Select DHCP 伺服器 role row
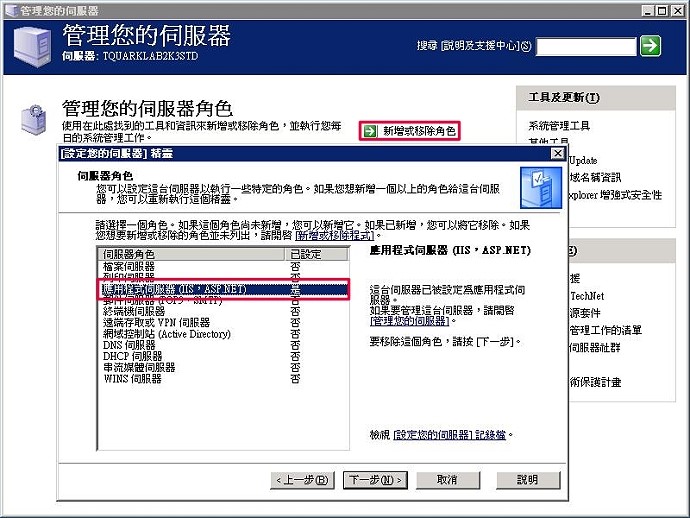The image size is (690, 518). (223, 356)
